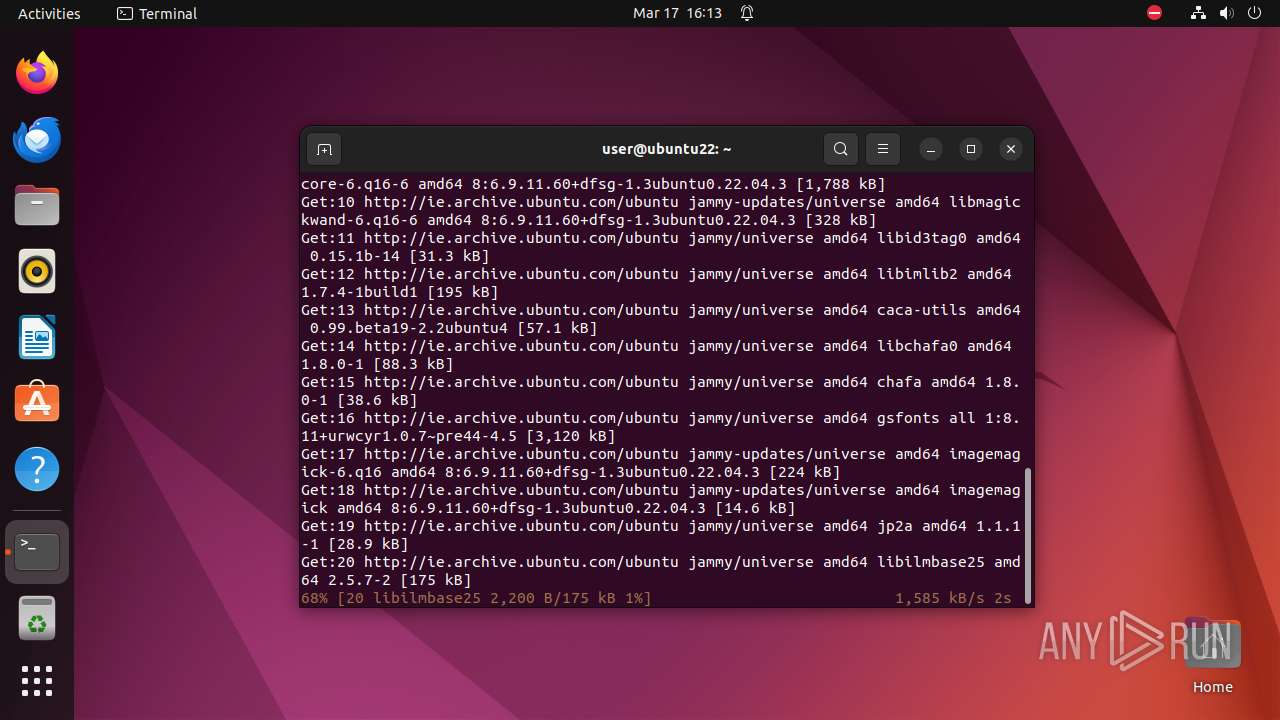Click the Get:17 imagemagick-6.q16 line
This screenshot has width=1280, height=720.
(x=661, y=463)
